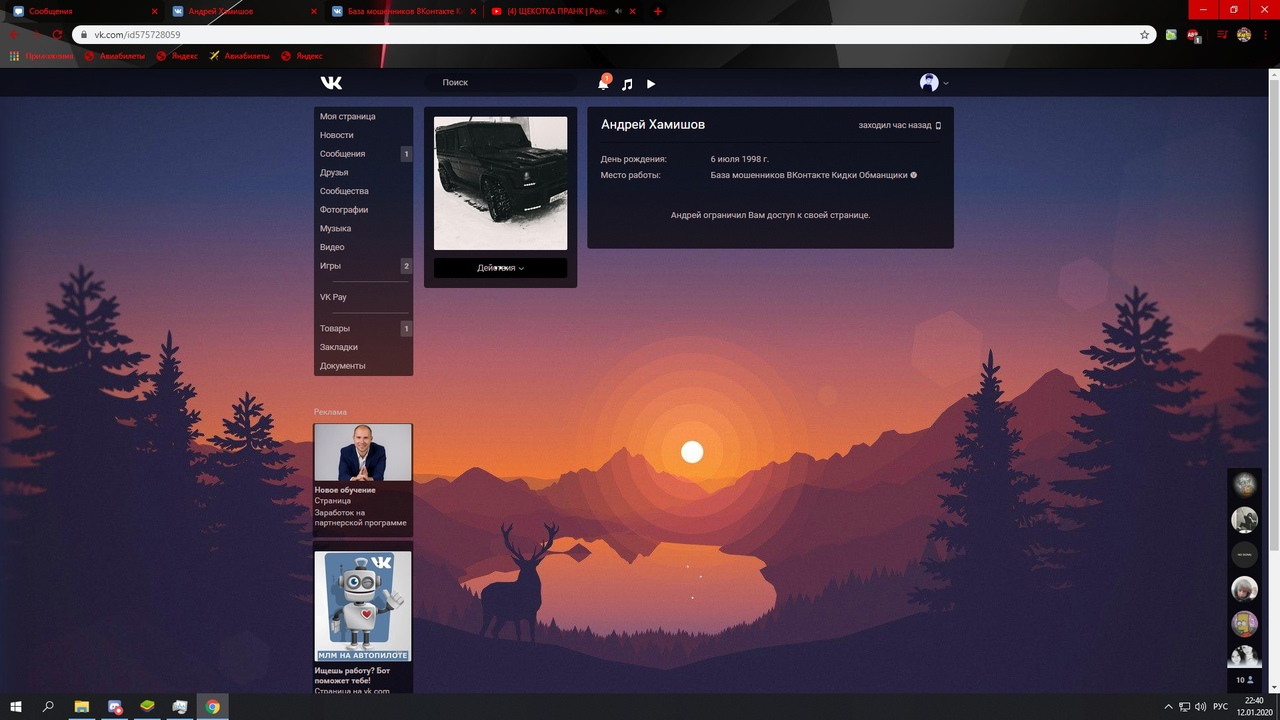Viewport: 1280px width, 720px height.
Task: Open File Explorer from the taskbar
Action: (82, 707)
